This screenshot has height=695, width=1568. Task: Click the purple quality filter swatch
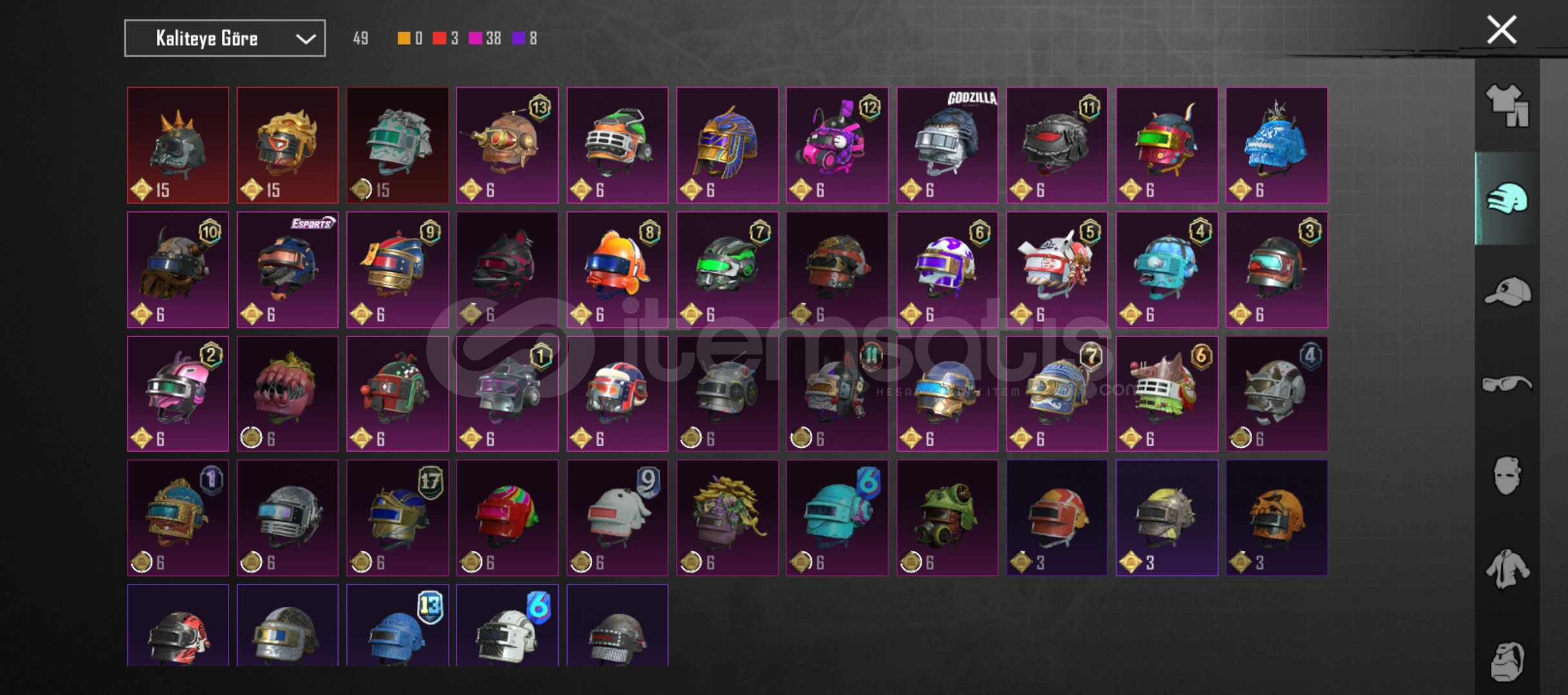click(x=518, y=39)
